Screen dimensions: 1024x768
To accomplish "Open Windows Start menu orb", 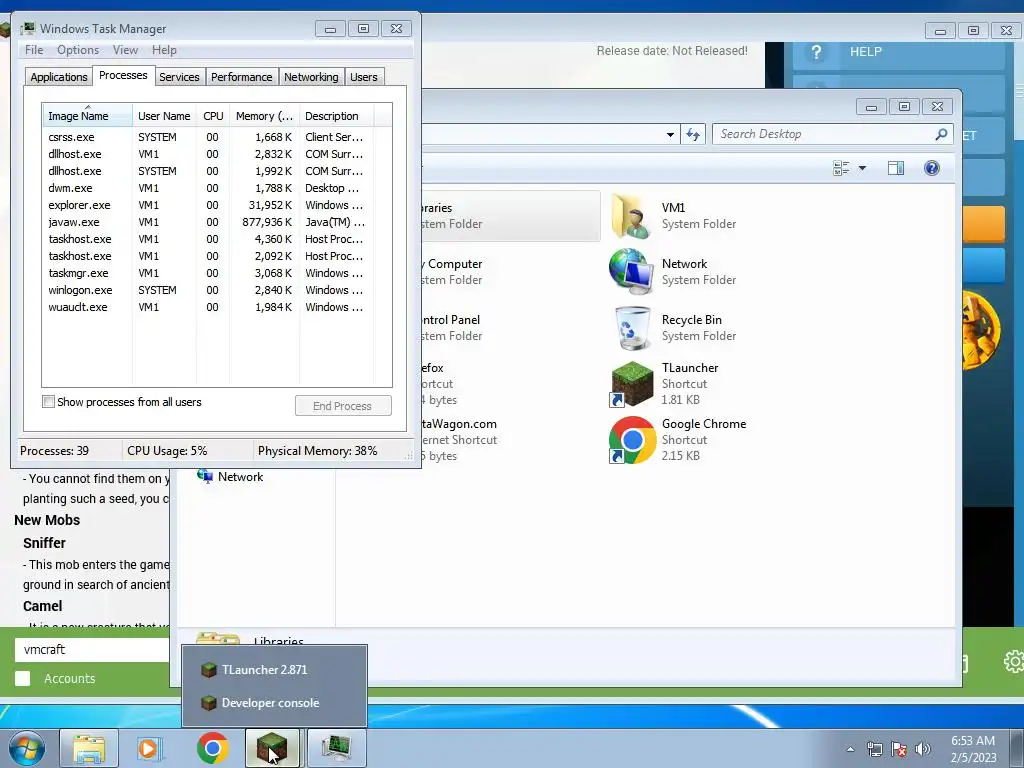I will 27,748.
